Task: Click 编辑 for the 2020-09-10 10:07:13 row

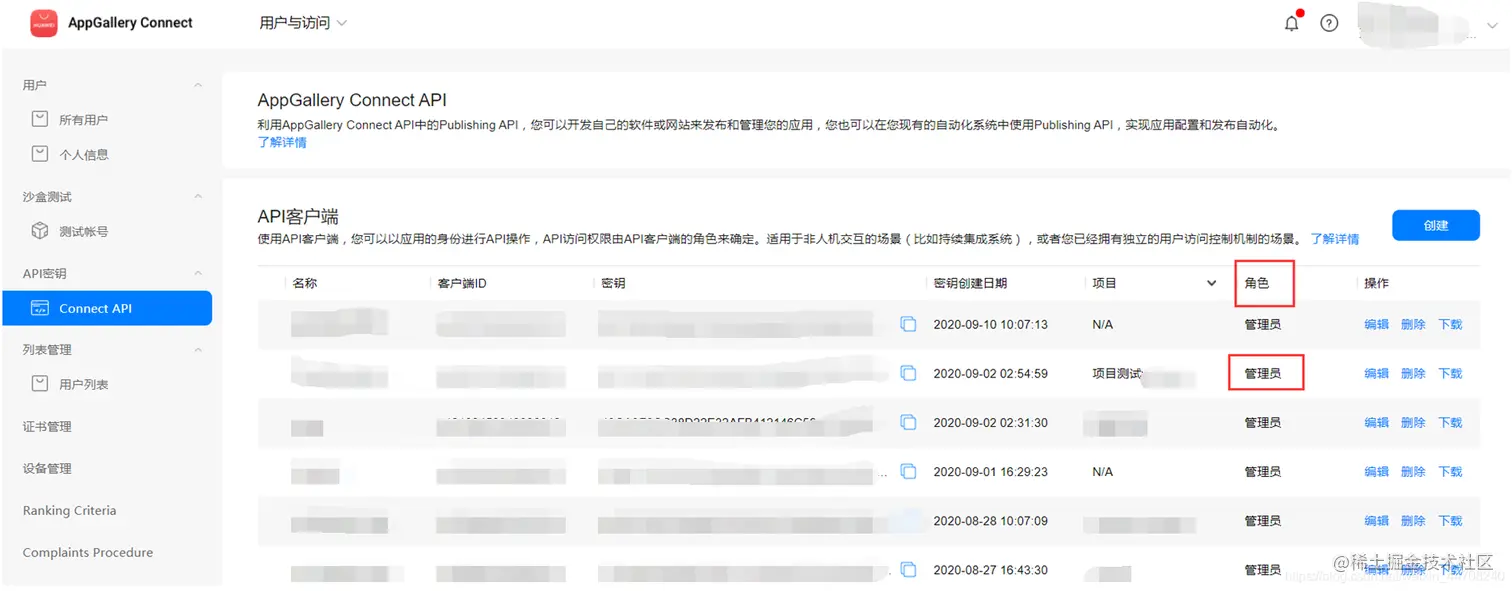Action: coord(1376,324)
